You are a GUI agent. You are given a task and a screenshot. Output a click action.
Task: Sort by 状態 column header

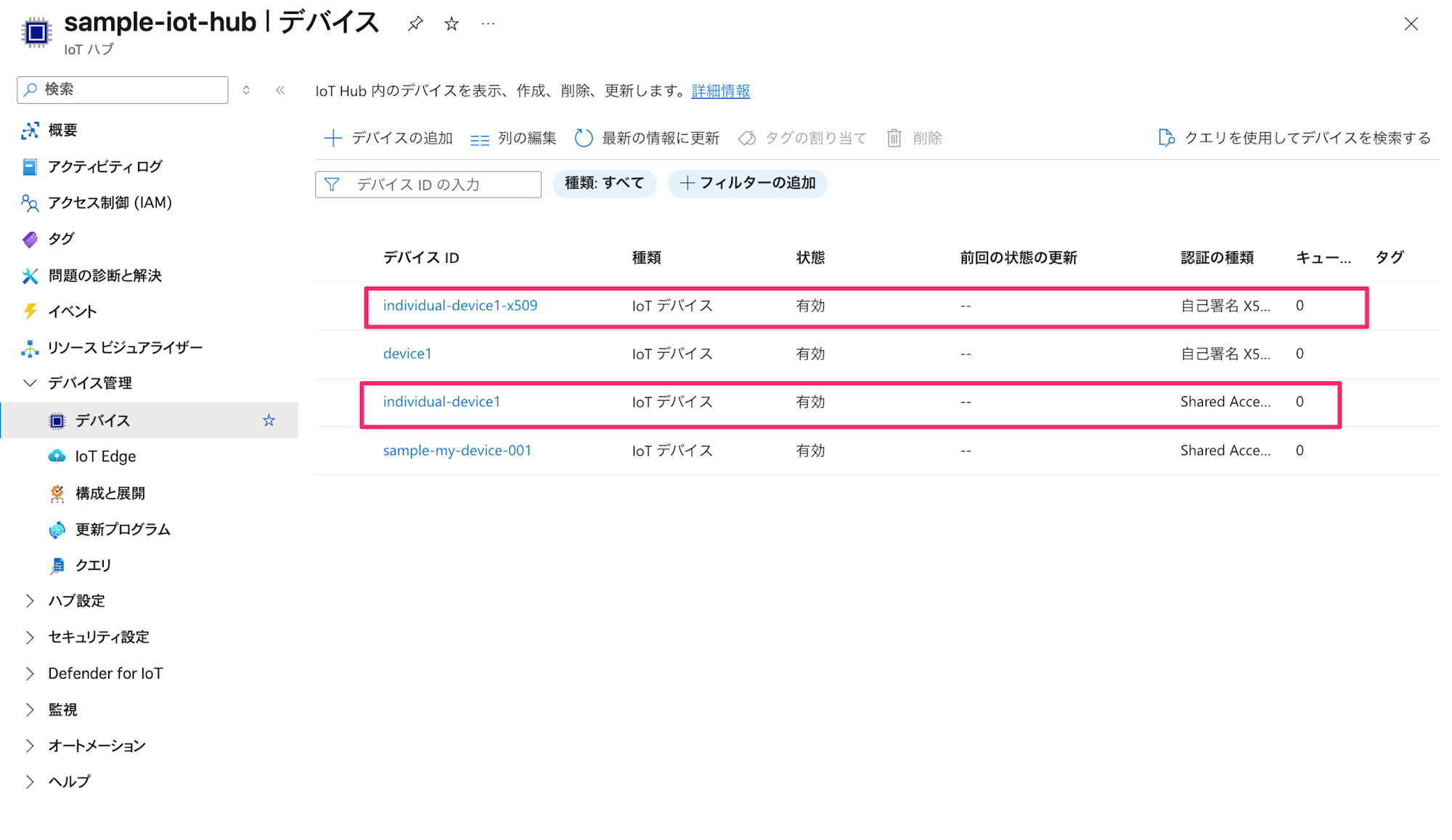click(x=810, y=258)
